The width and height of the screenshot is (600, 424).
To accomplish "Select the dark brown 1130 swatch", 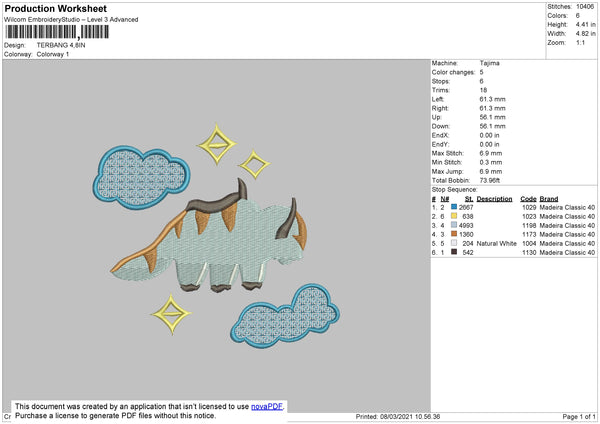I will 454,252.
